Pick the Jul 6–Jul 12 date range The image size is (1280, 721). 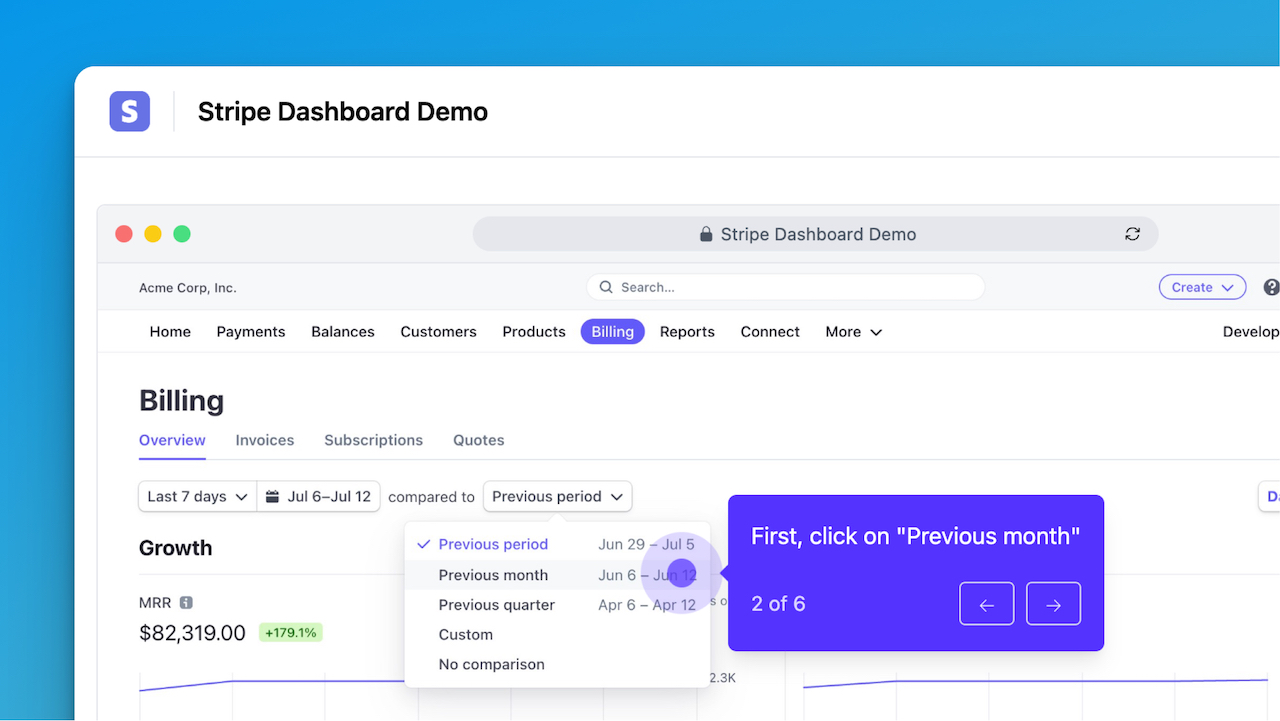[x=319, y=496]
